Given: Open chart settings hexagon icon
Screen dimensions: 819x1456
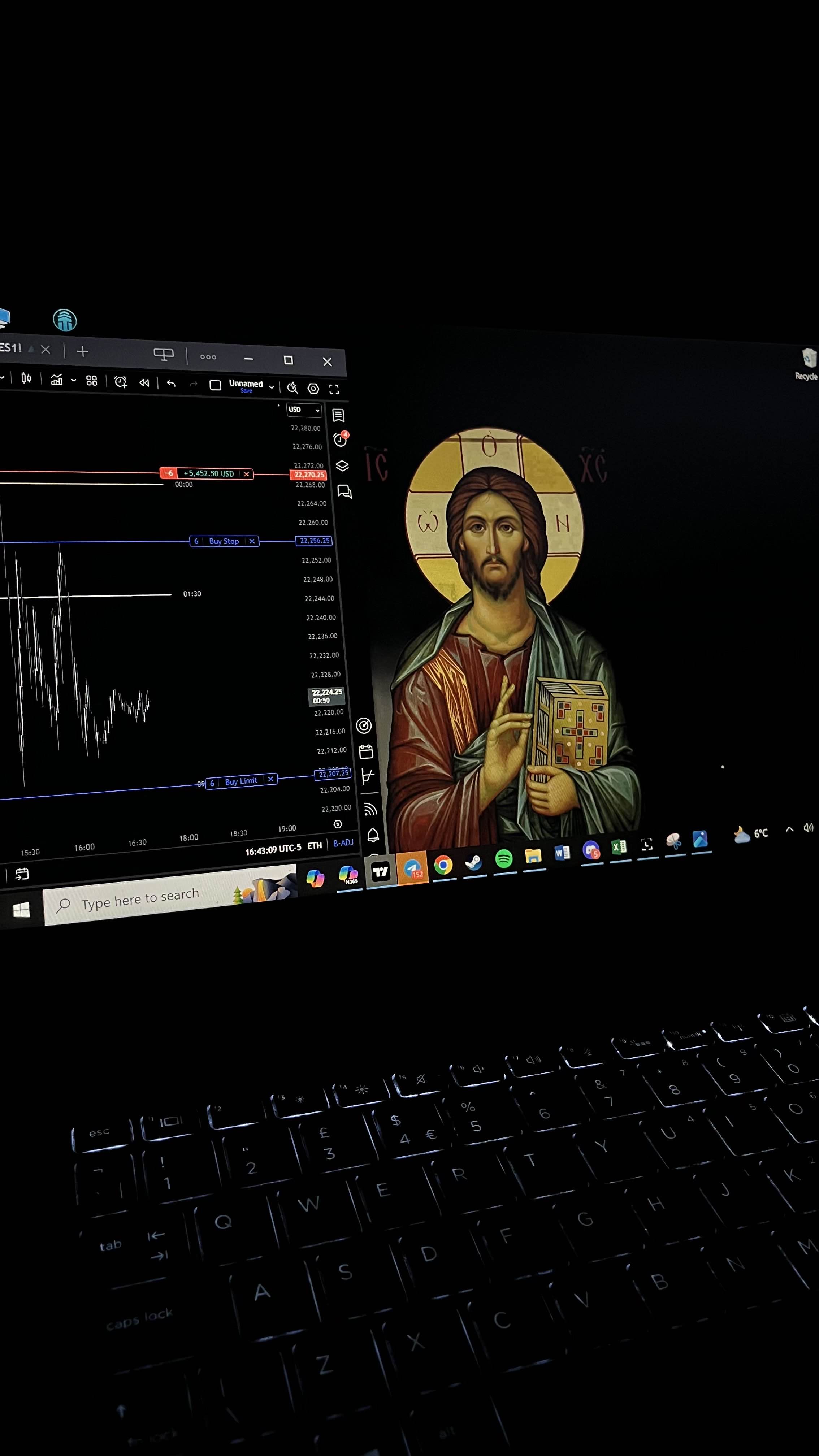Looking at the screenshot, I should [x=313, y=388].
